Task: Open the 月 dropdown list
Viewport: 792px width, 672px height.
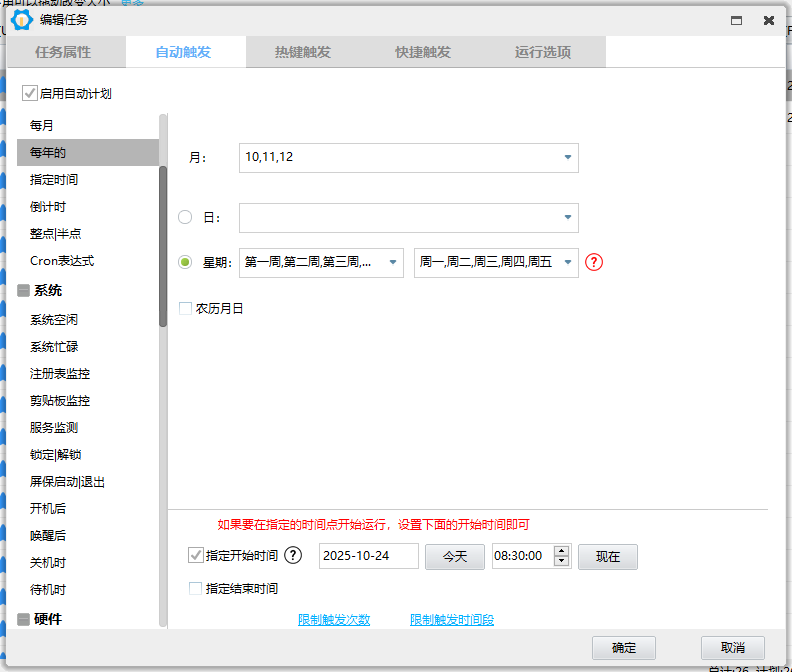Action: point(567,158)
